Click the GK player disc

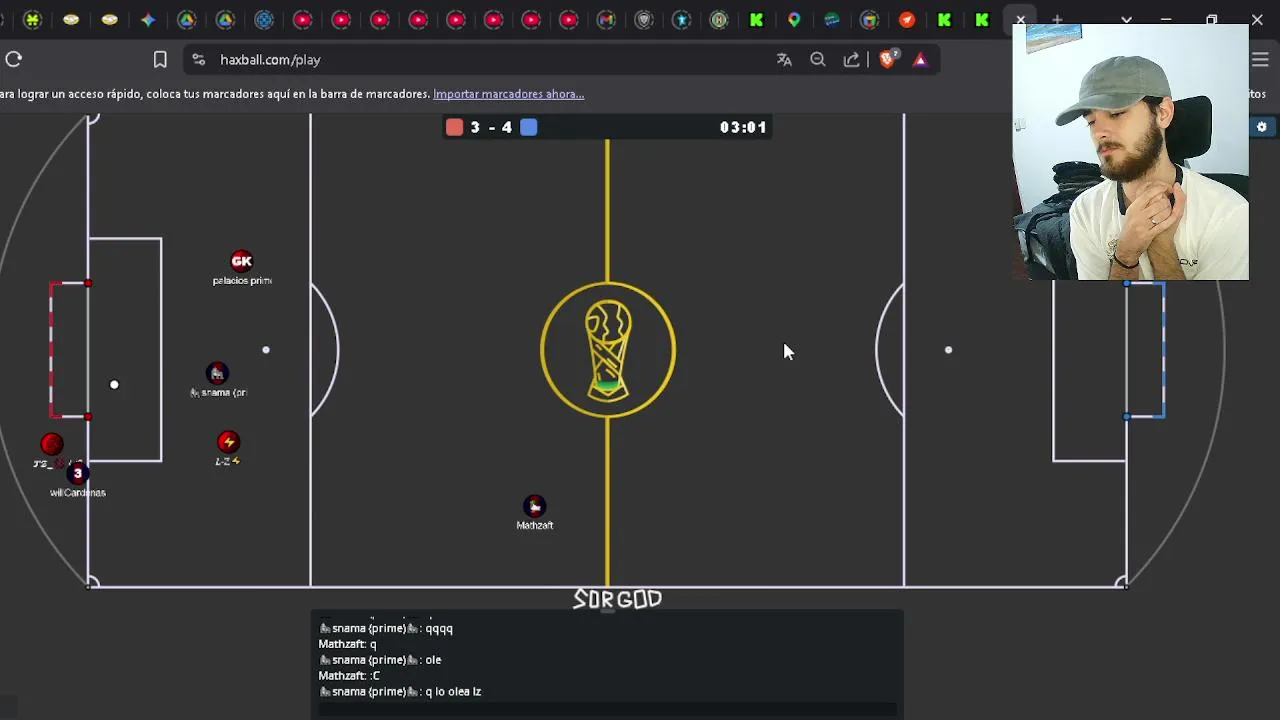242,261
